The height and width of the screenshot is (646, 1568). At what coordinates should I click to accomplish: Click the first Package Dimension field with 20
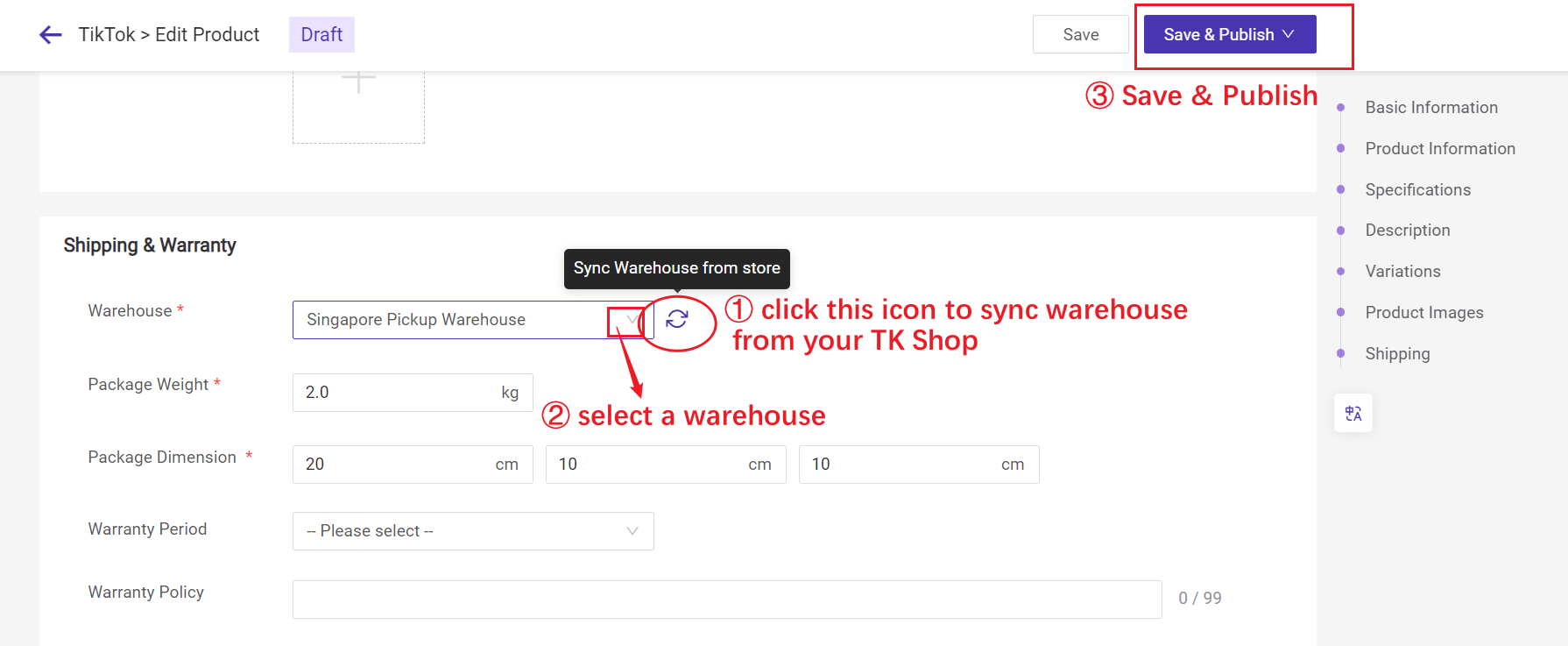point(413,465)
